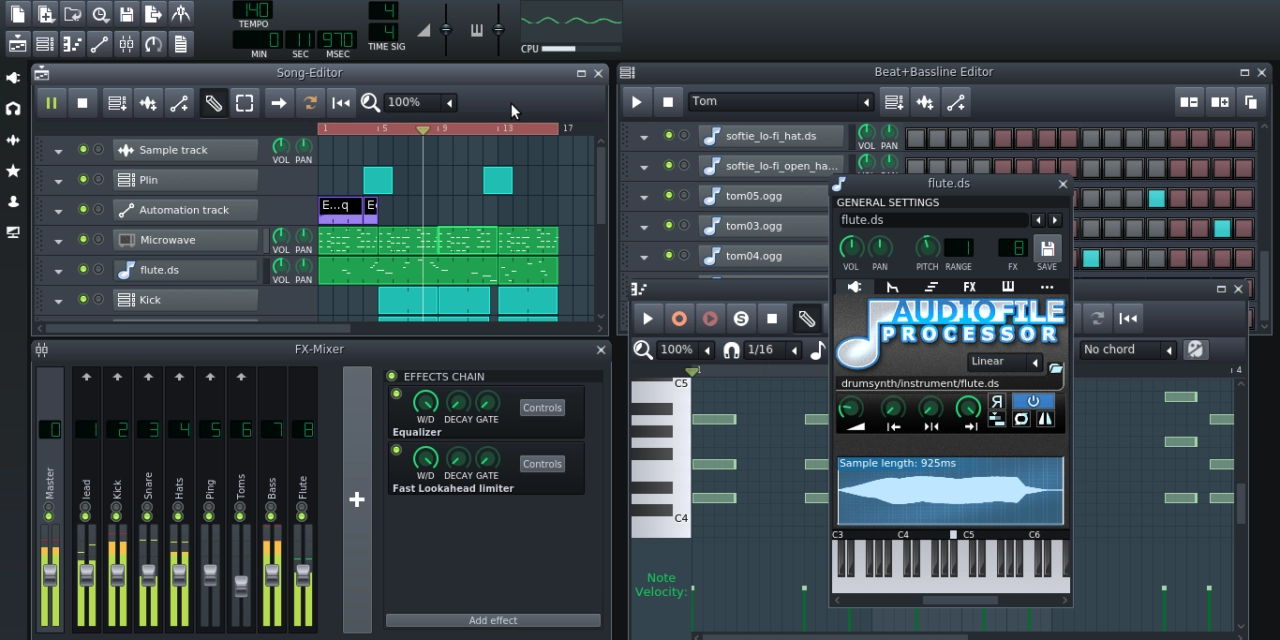Viewport: 1280px width, 640px height.
Task: Open the No chord dropdown
Action: coord(1167,349)
